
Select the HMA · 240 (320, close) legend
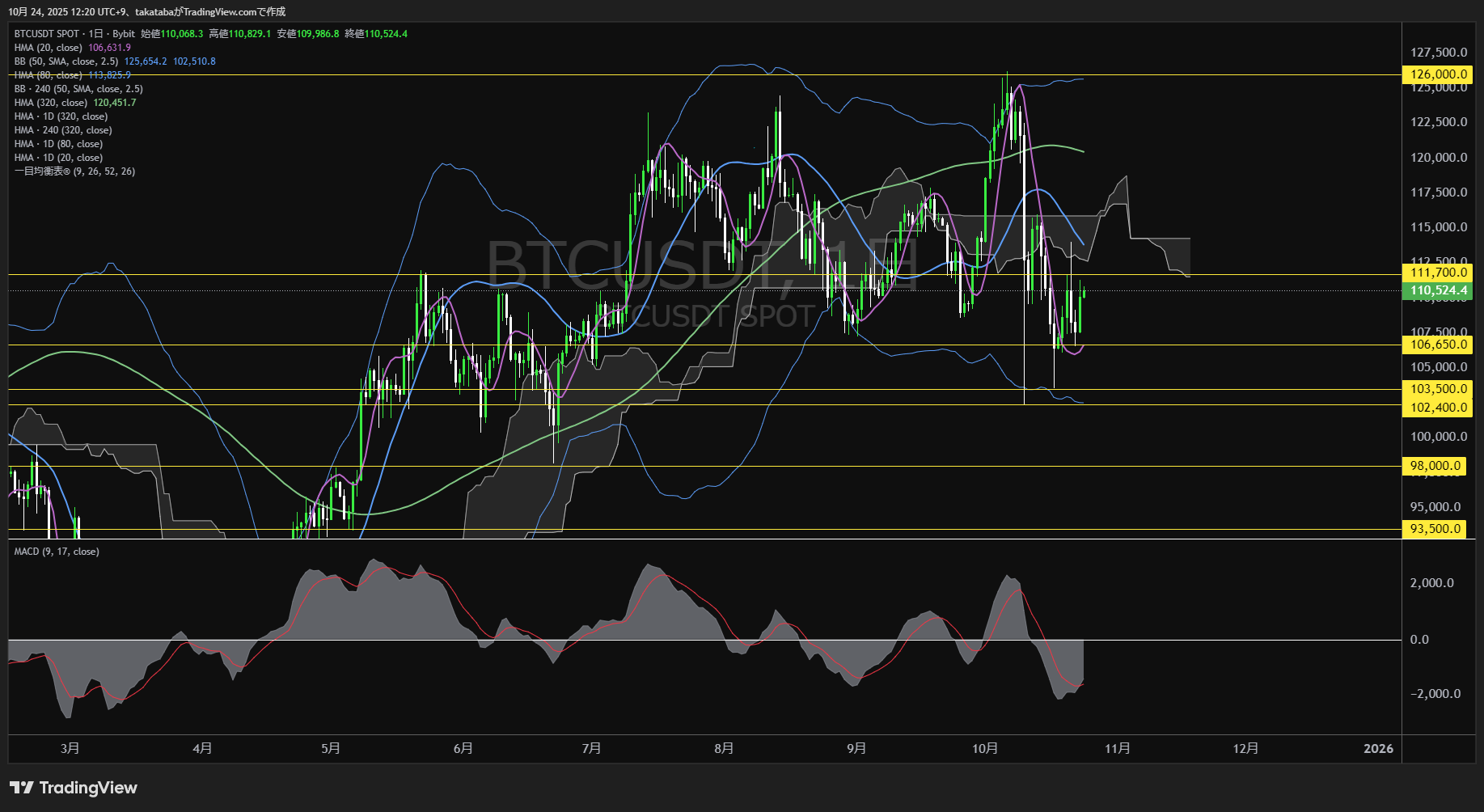63,130
